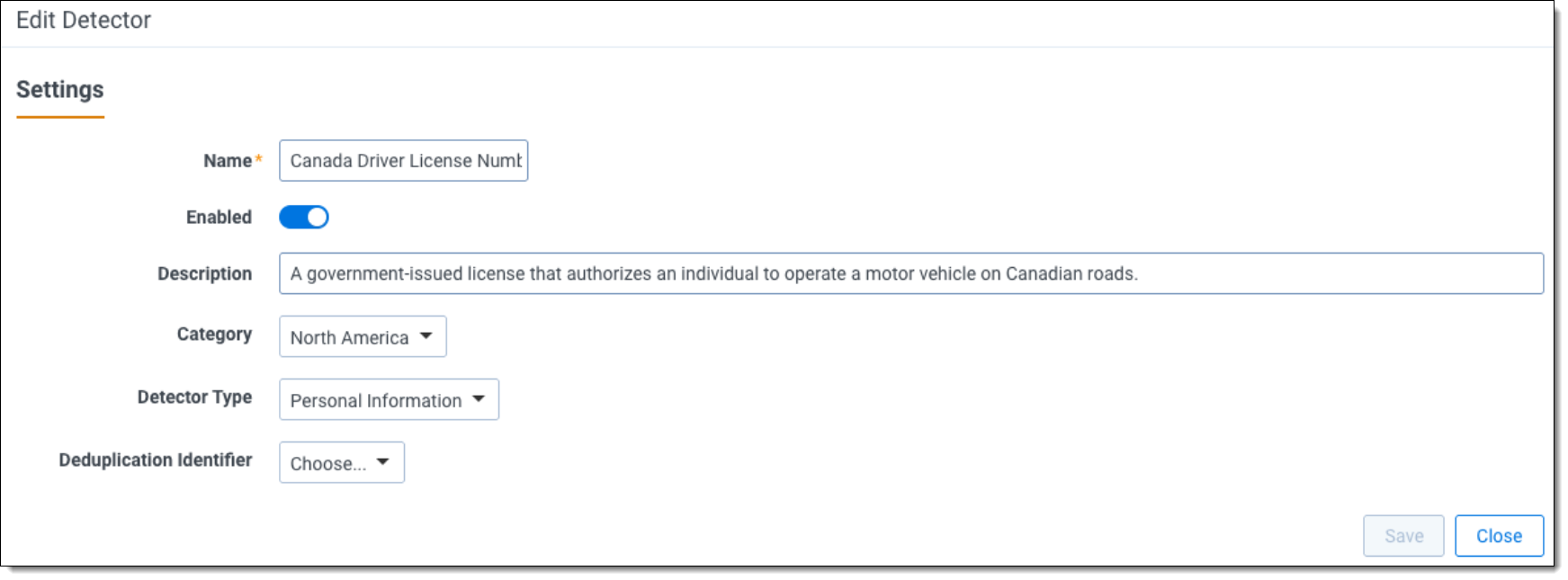Click the Category dropdown caret arrow
1568x580 pixels.
coord(426,336)
